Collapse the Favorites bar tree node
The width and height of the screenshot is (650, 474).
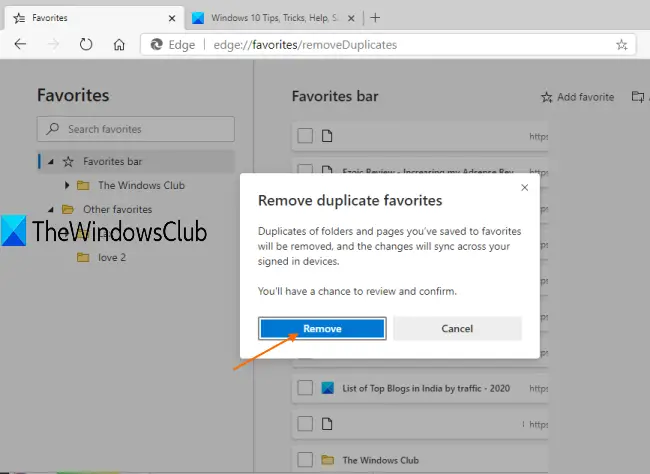[51, 162]
